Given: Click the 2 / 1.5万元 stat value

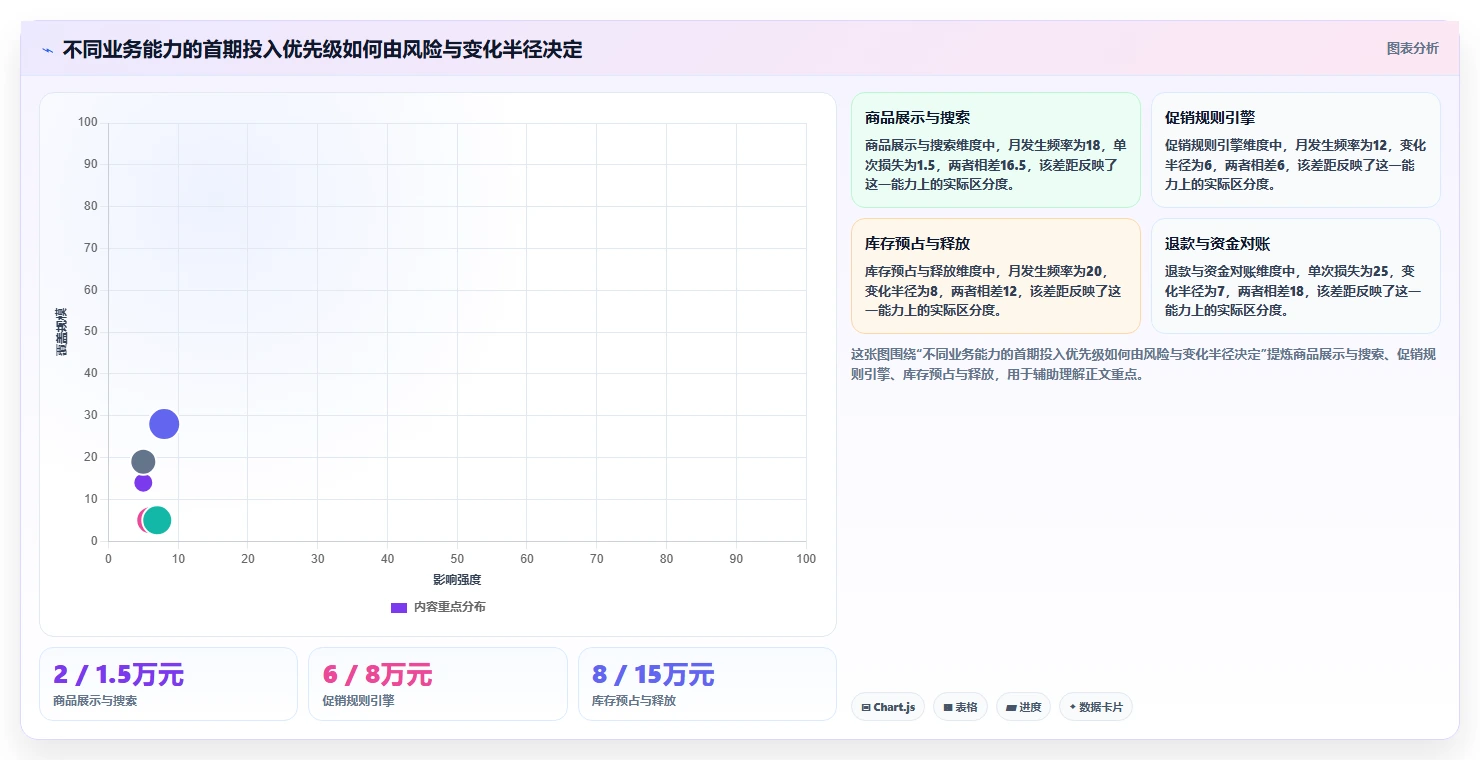Looking at the screenshot, I should [118, 675].
